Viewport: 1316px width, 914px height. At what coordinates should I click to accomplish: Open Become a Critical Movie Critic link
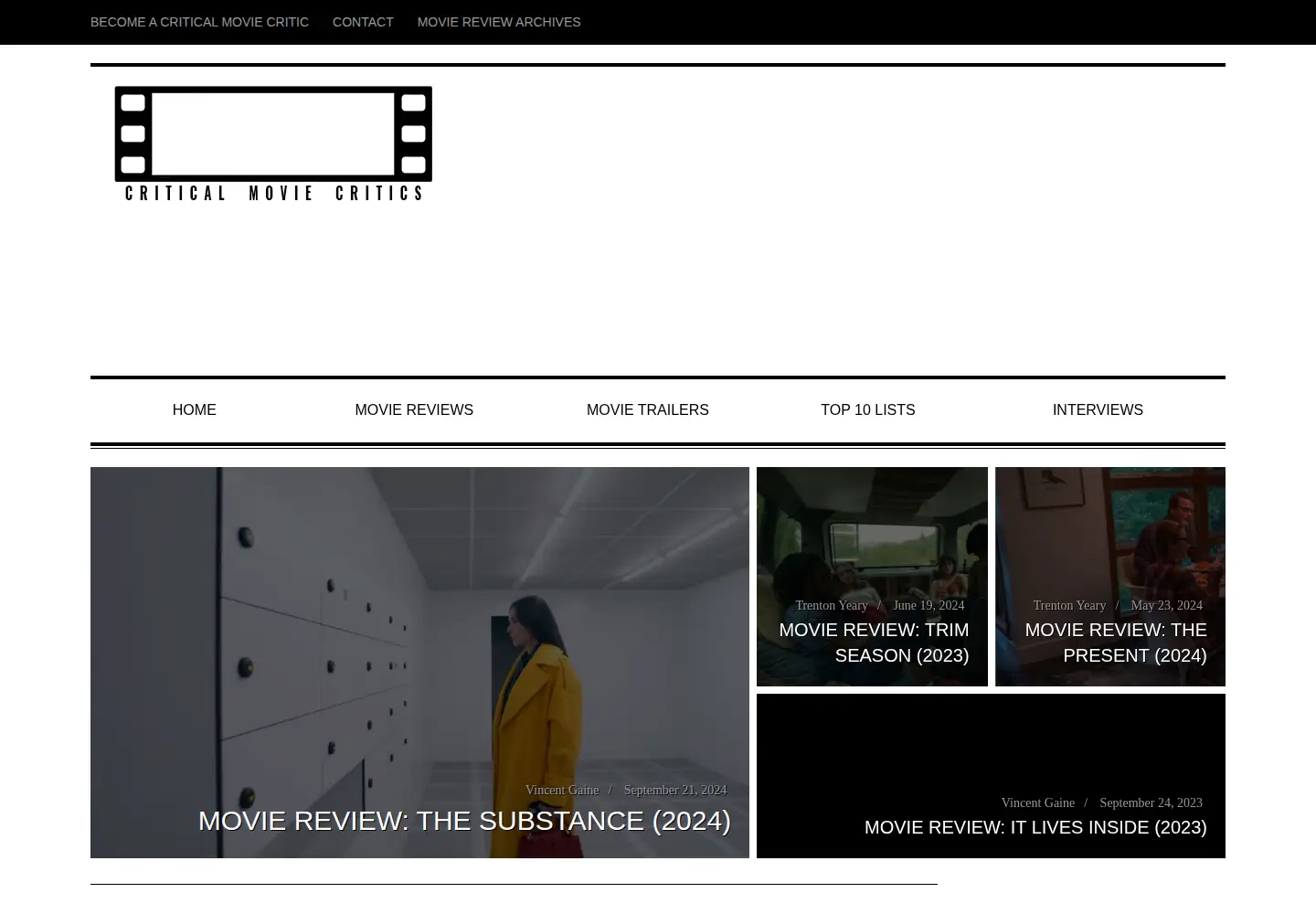199,22
